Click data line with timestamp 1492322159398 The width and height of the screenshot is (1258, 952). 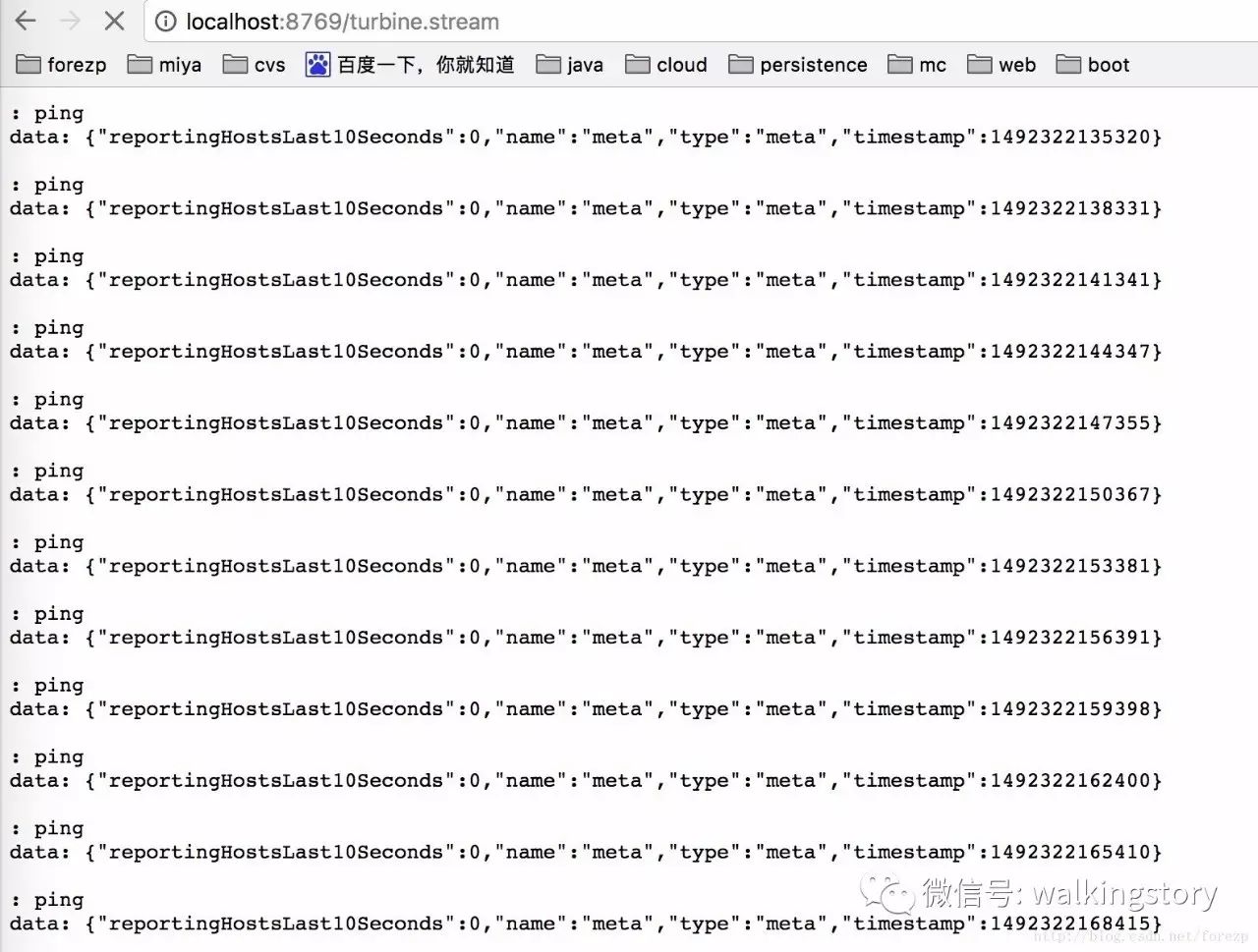tap(586, 710)
